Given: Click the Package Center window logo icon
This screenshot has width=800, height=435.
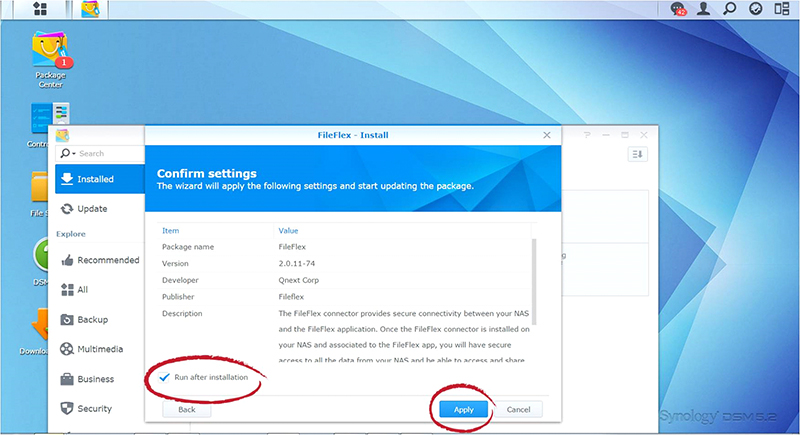Looking at the screenshot, I should click(x=62, y=135).
